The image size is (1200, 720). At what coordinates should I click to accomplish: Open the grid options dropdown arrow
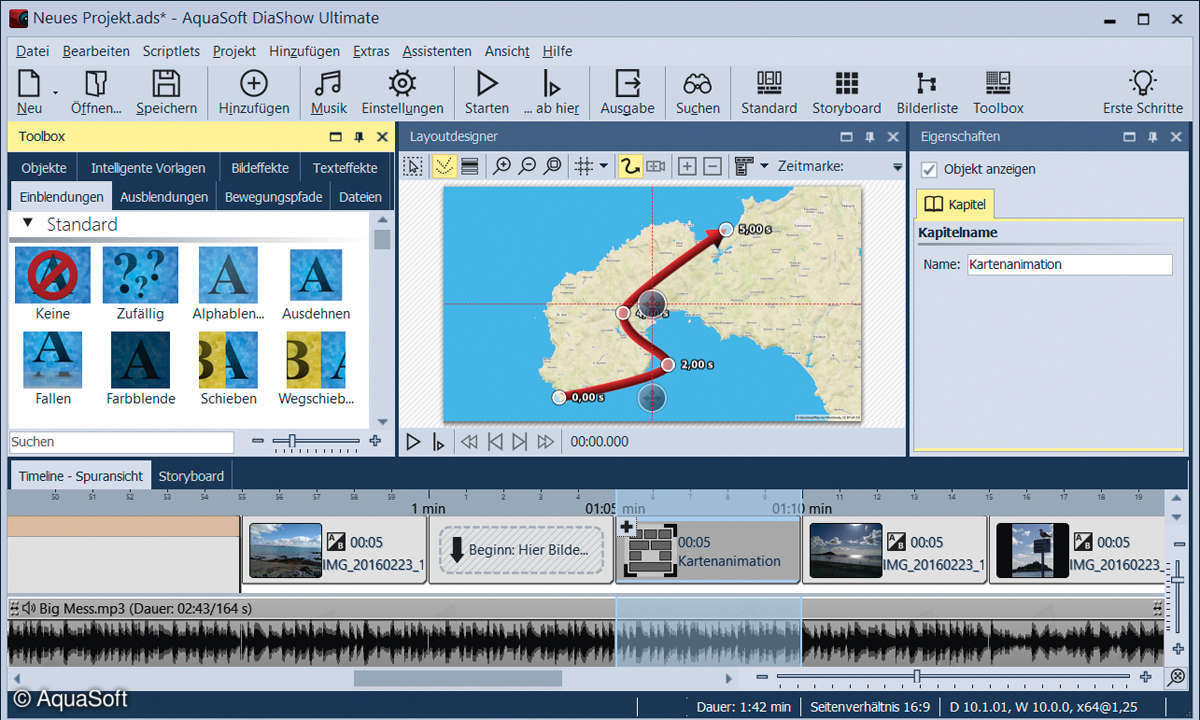(603, 166)
